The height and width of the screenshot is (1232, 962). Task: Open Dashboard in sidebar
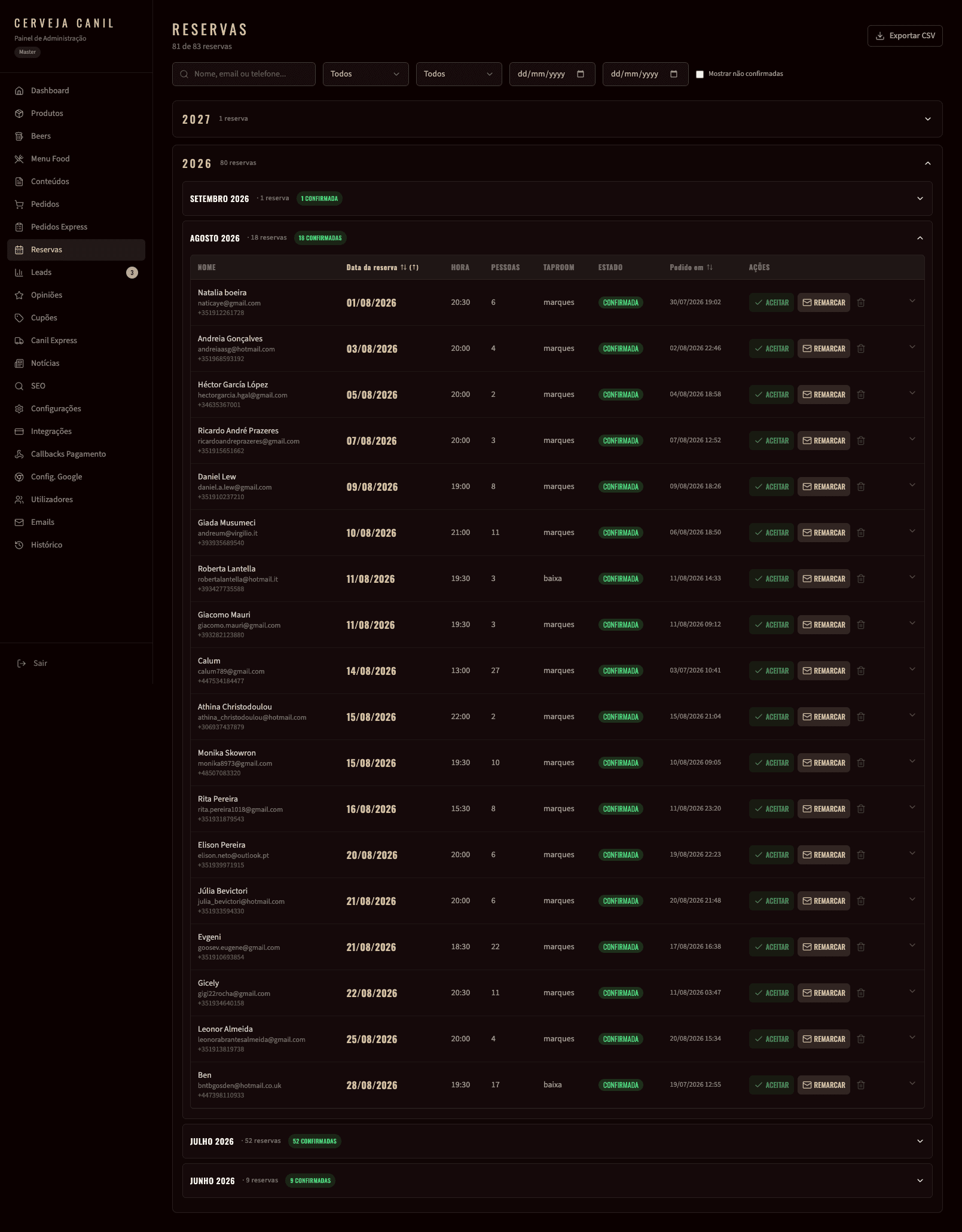(x=76, y=91)
